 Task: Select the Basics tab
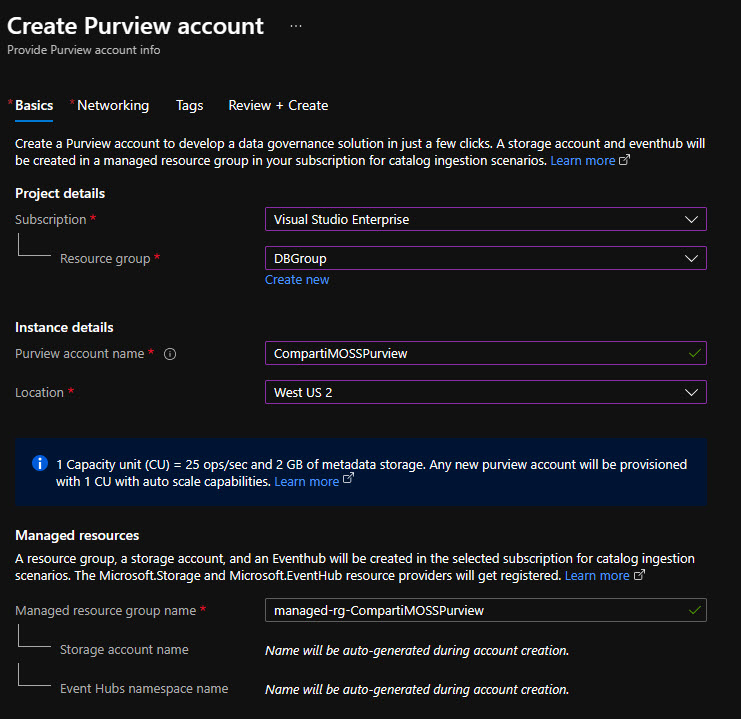click(x=34, y=105)
